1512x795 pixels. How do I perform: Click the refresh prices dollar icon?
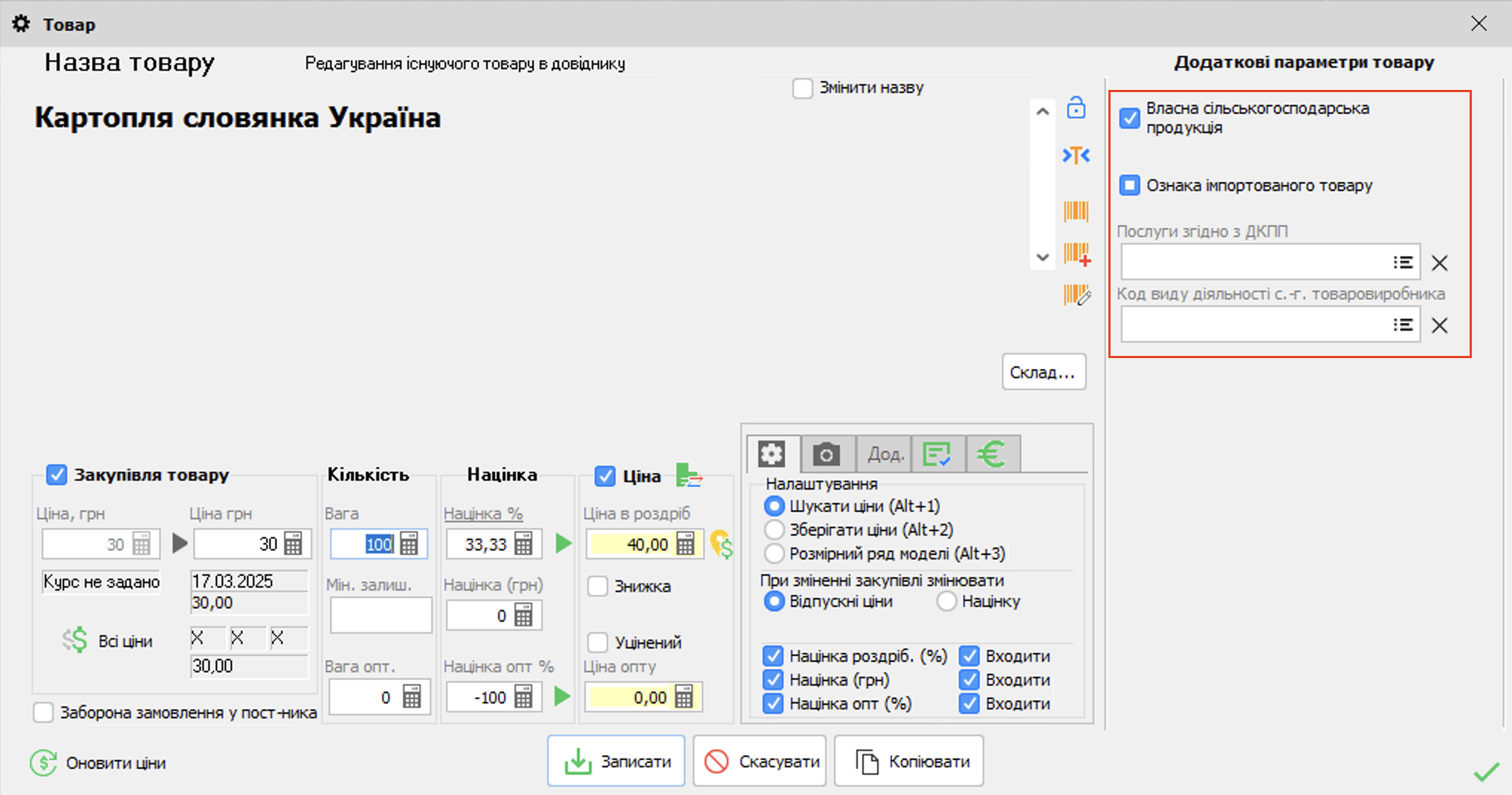43,763
